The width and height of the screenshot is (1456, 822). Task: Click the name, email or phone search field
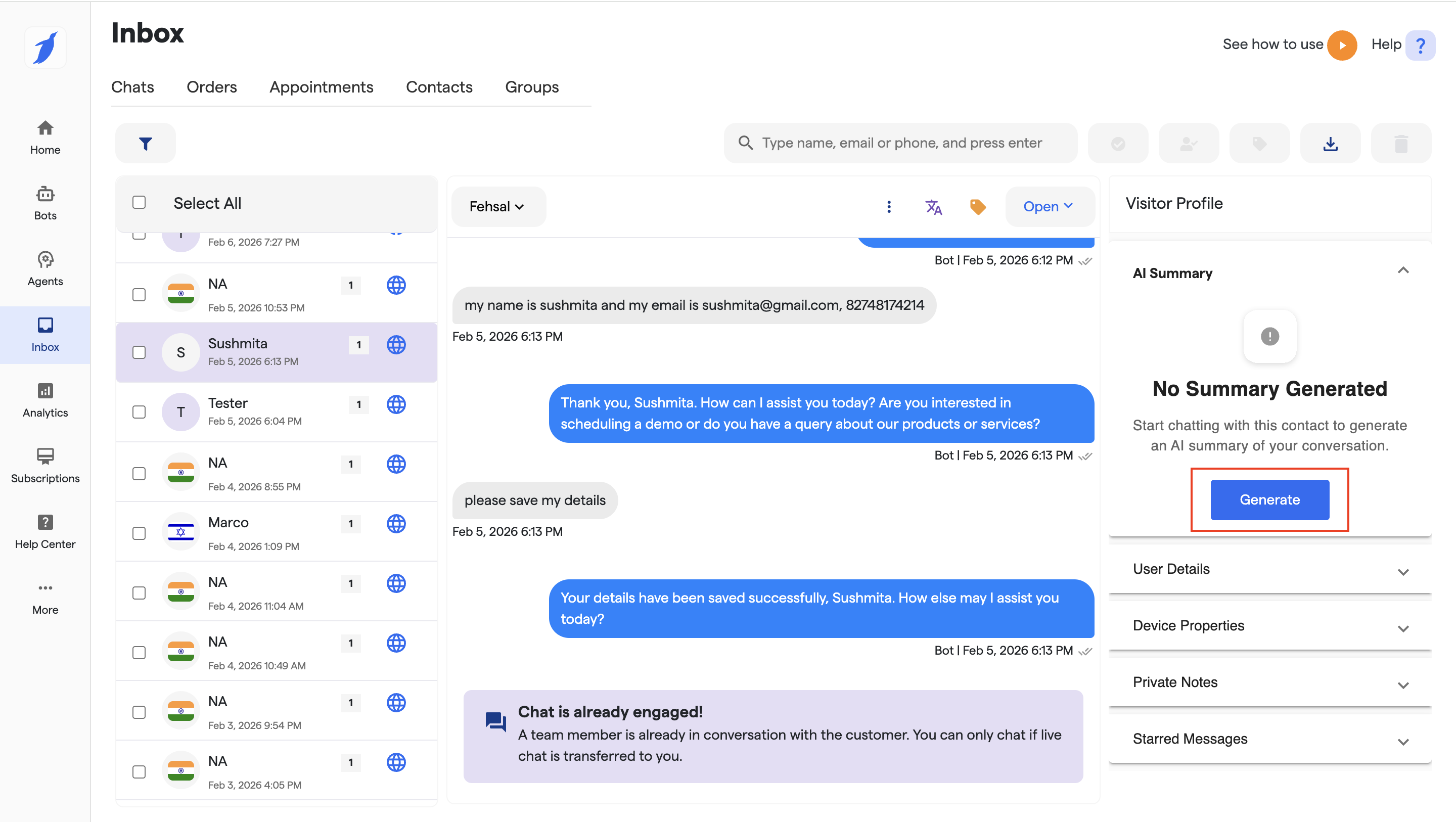[901, 143]
